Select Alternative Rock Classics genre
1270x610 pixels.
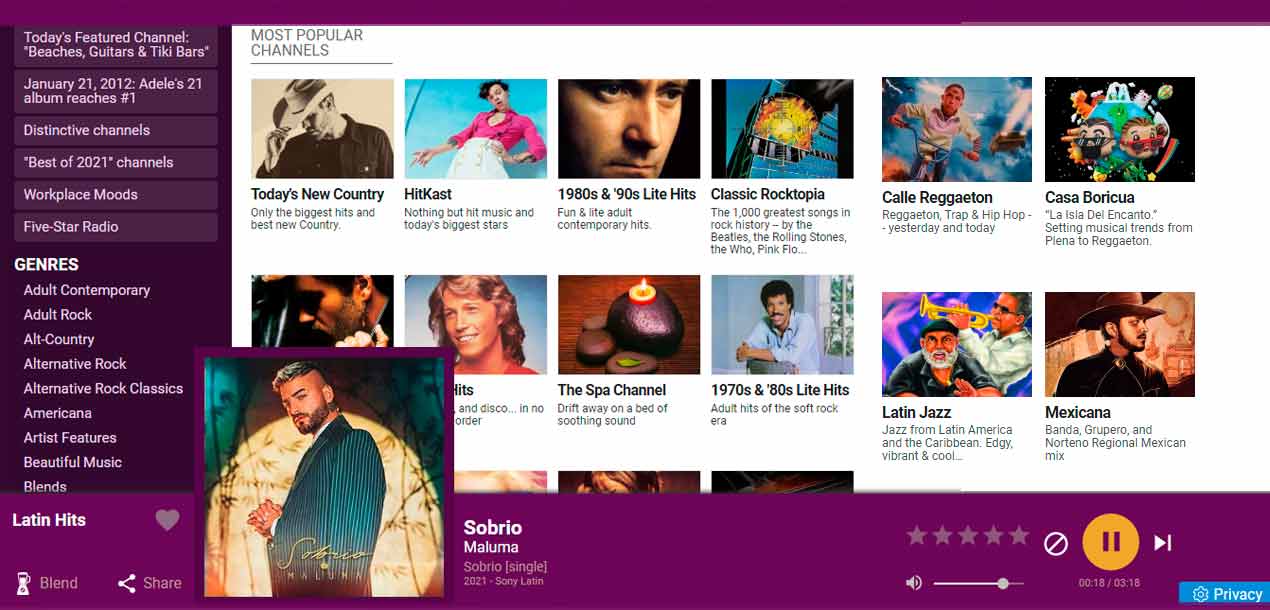point(103,388)
